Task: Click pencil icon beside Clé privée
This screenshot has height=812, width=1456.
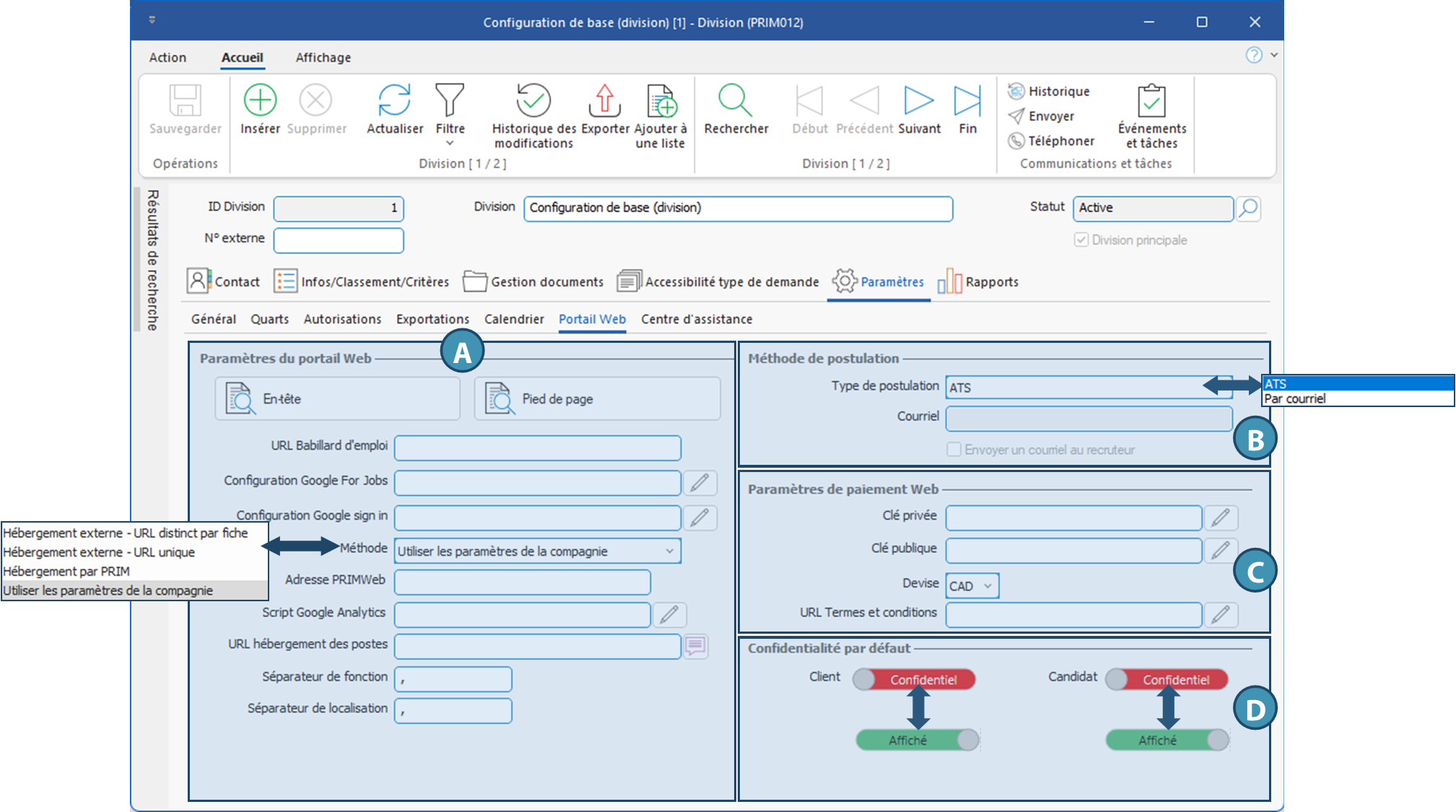Action: pyautogui.click(x=1220, y=518)
